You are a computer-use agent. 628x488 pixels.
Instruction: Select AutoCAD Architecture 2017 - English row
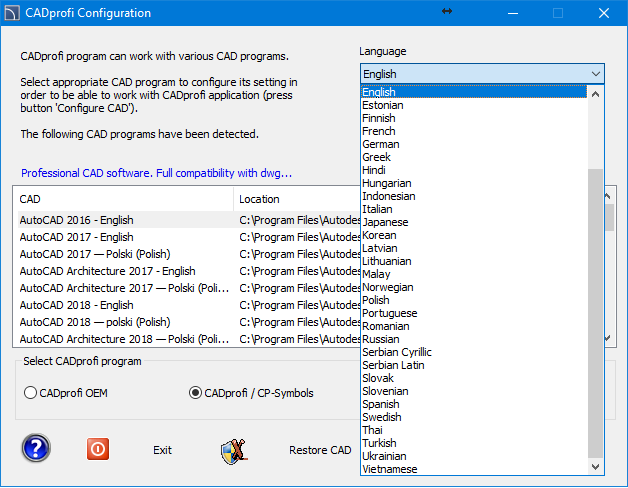pos(188,271)
